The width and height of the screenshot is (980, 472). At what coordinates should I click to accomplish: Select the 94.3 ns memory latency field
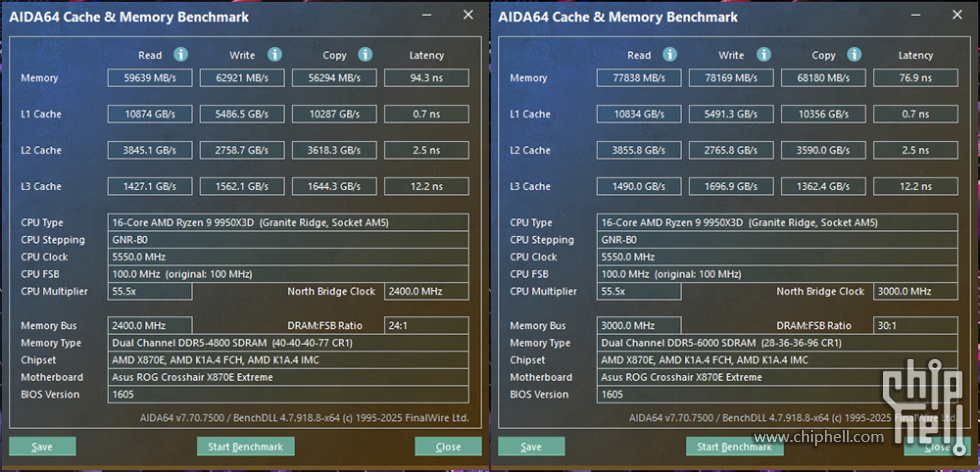tap(426, 78)
